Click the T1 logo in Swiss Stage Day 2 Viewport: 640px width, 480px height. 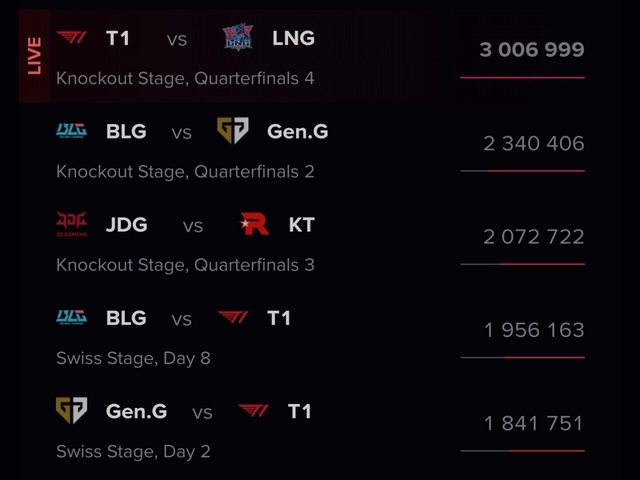(254, 411)
